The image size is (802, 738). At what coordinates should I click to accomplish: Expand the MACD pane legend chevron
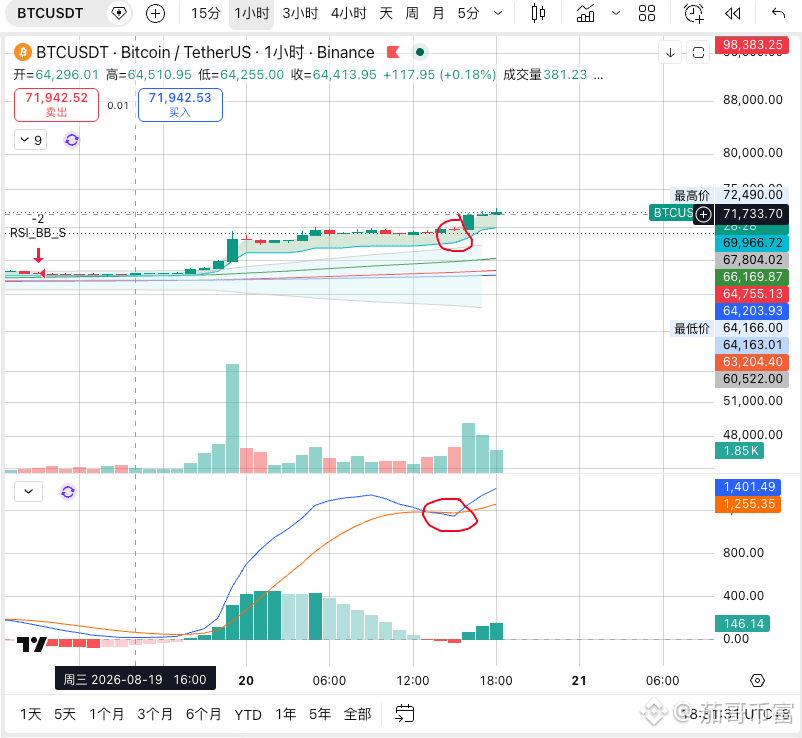tap(29, 491)
